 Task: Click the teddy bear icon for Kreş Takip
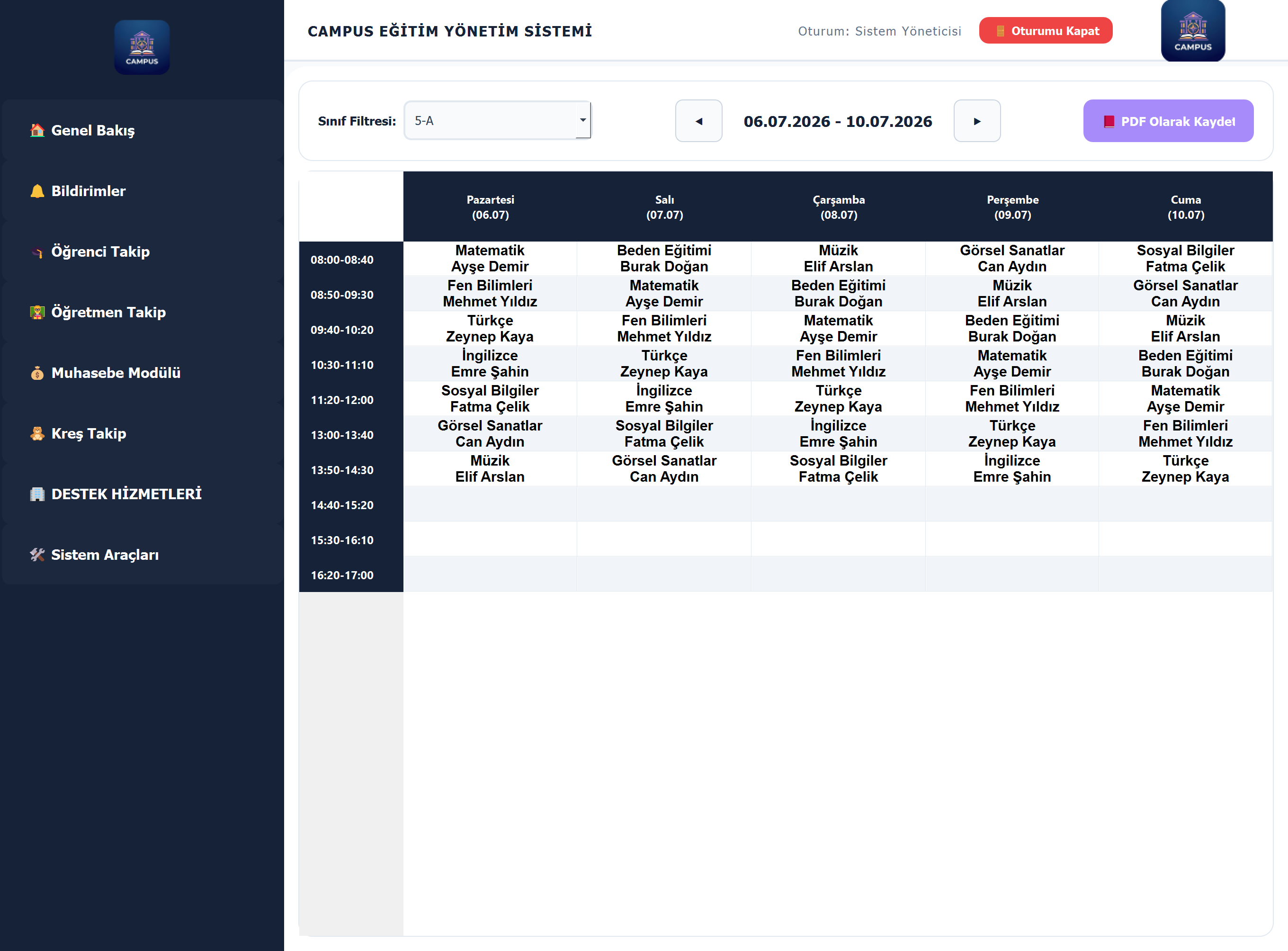pos(37,433)
